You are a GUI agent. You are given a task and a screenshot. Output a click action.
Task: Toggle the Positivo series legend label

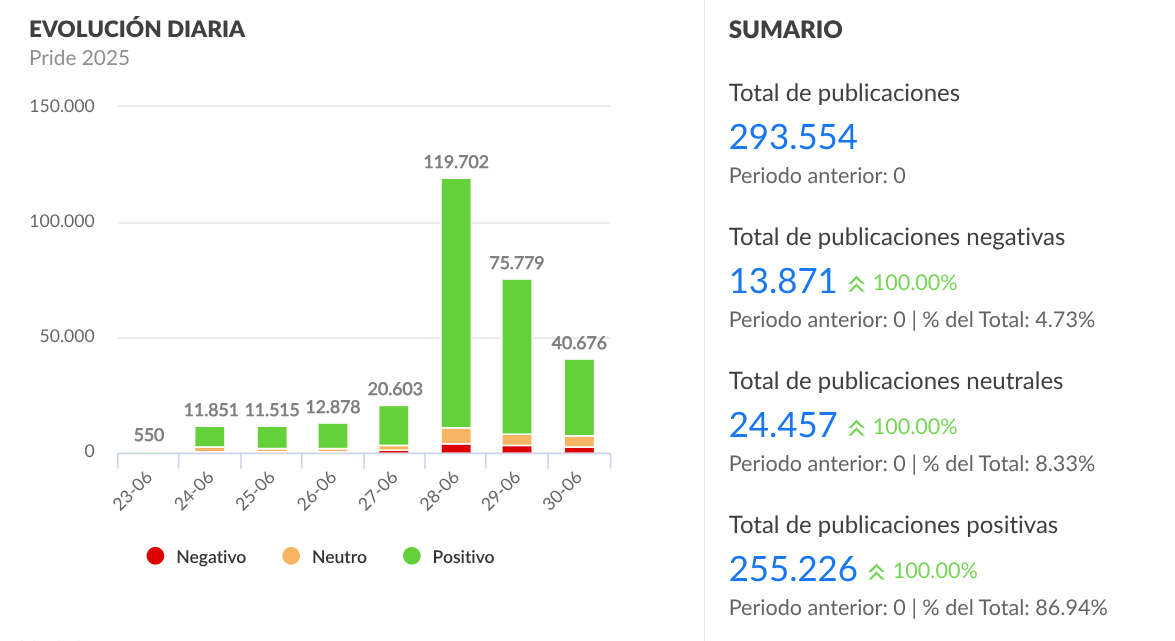point(463,557)
